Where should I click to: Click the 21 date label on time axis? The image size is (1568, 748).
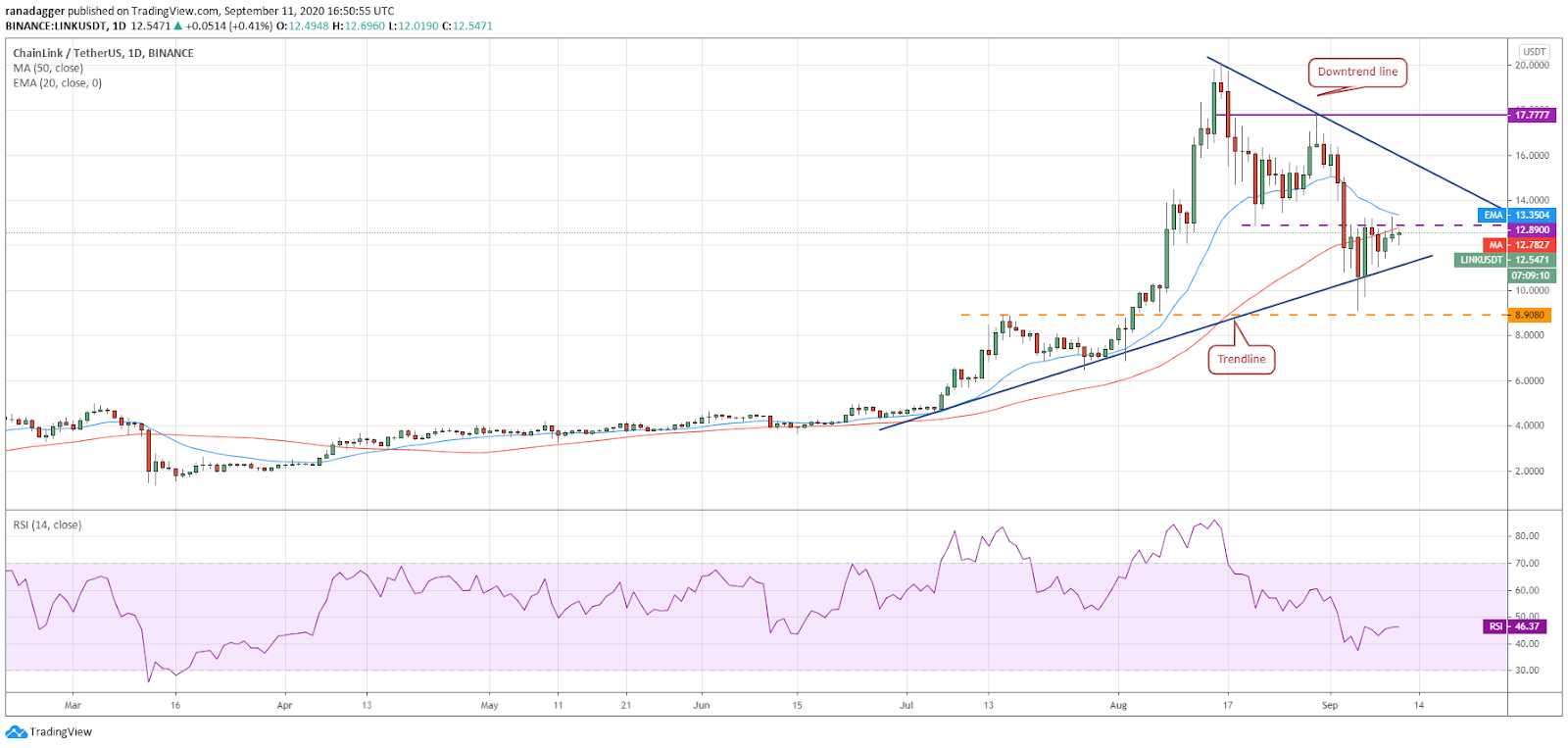pos(626,705)
